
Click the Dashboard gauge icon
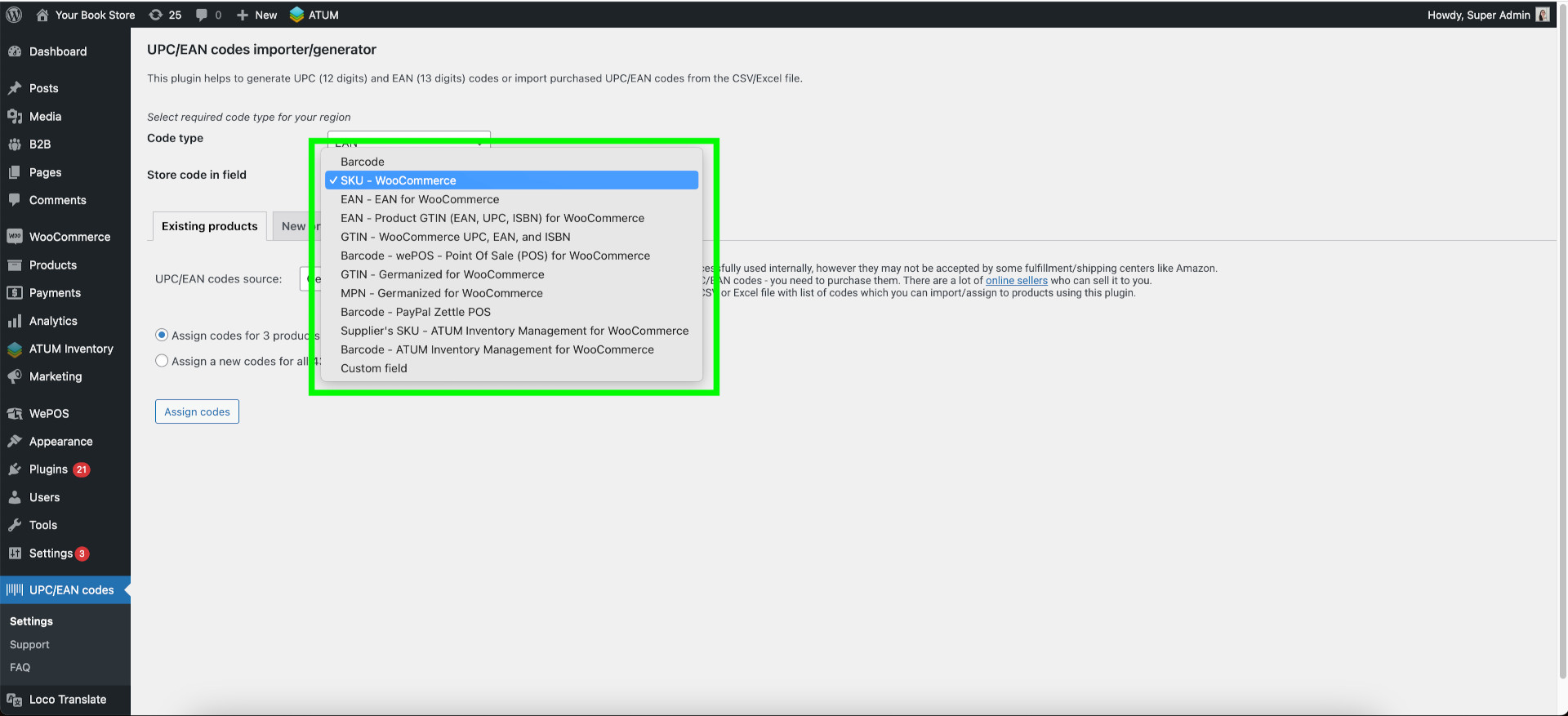click(15, 51)
